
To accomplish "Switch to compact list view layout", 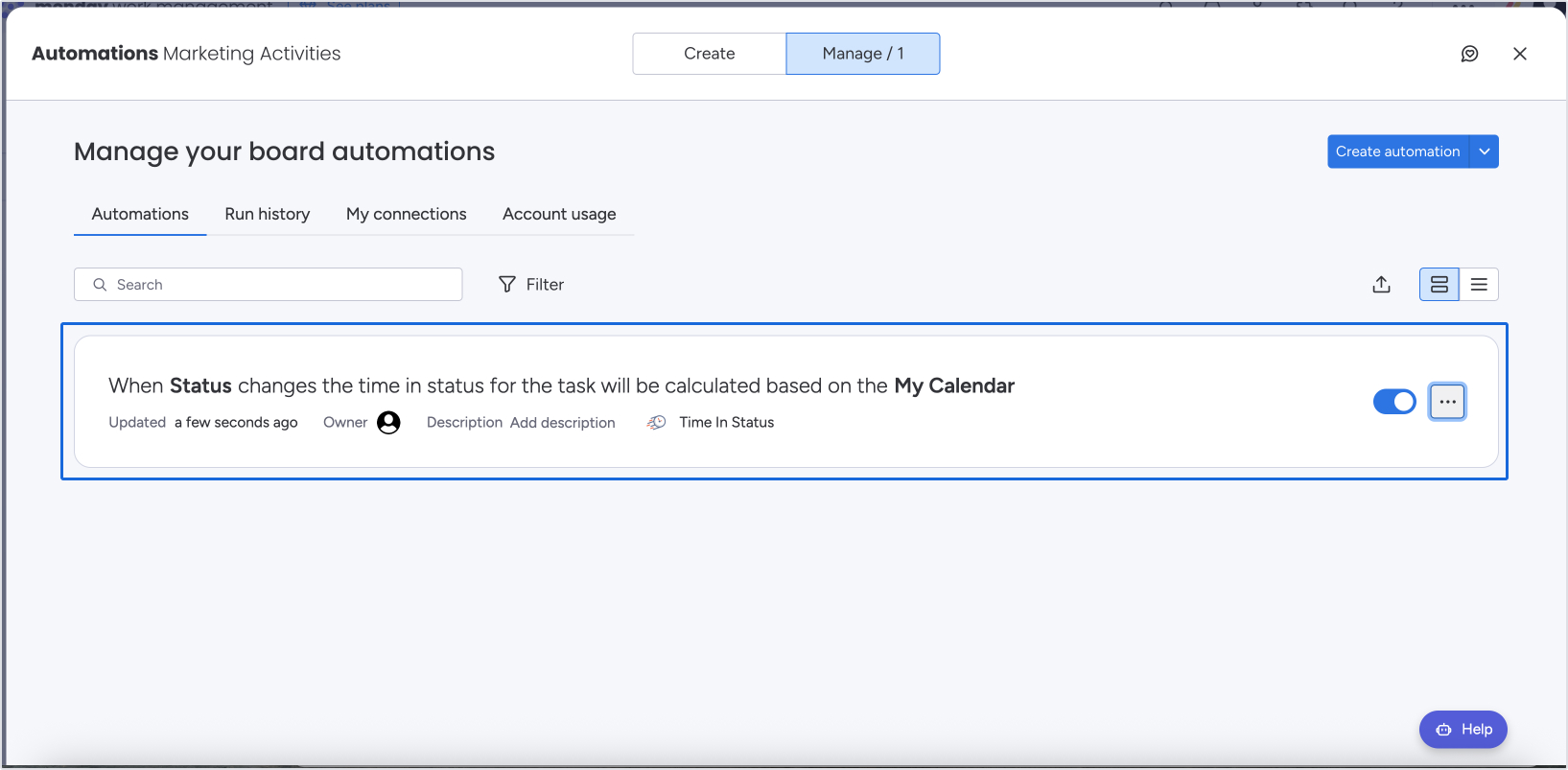I will click(x=1479, y=285).
